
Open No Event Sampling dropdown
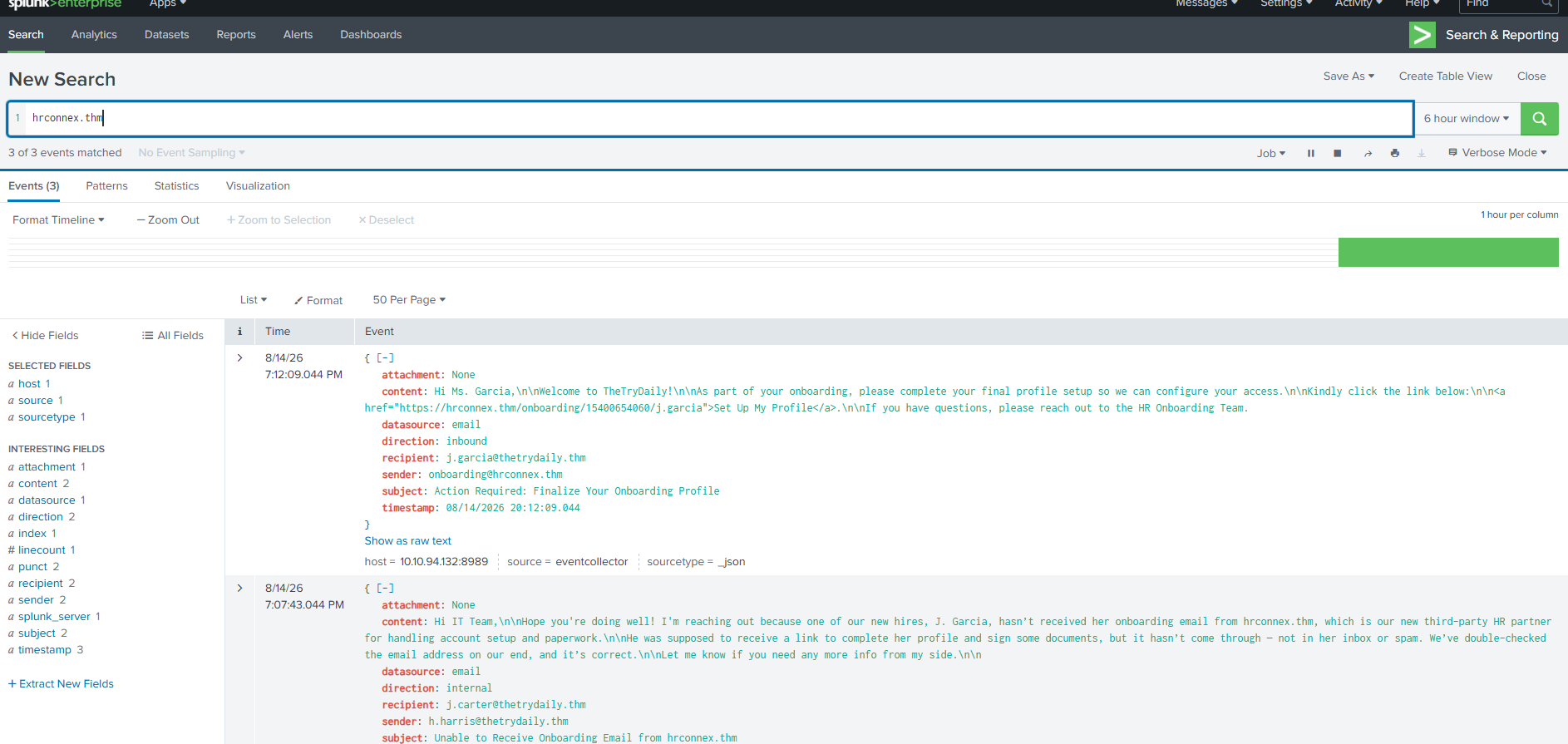(x=191, y=153)
